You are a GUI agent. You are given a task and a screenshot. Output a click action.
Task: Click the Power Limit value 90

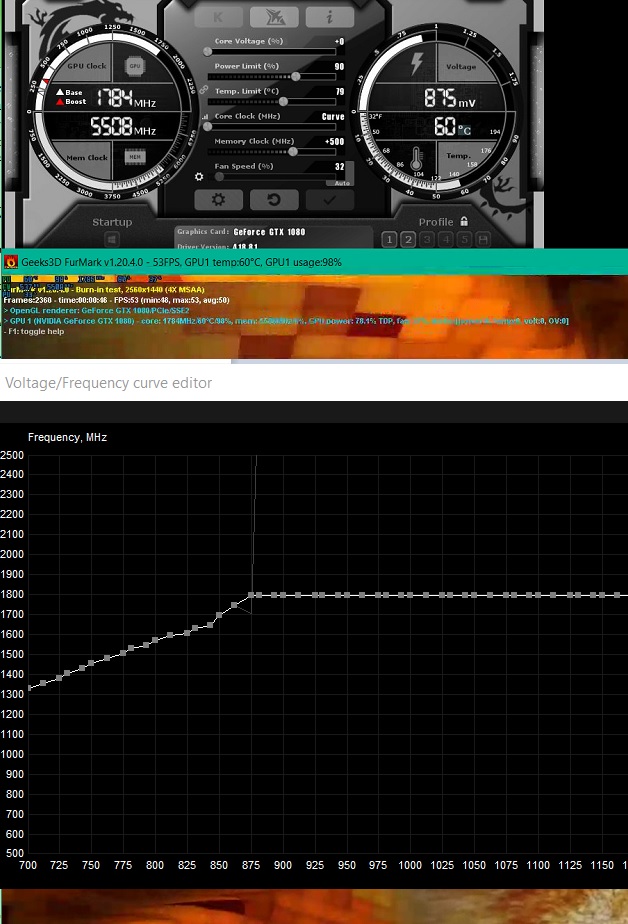pyautogui.click(x=339, y=67)
